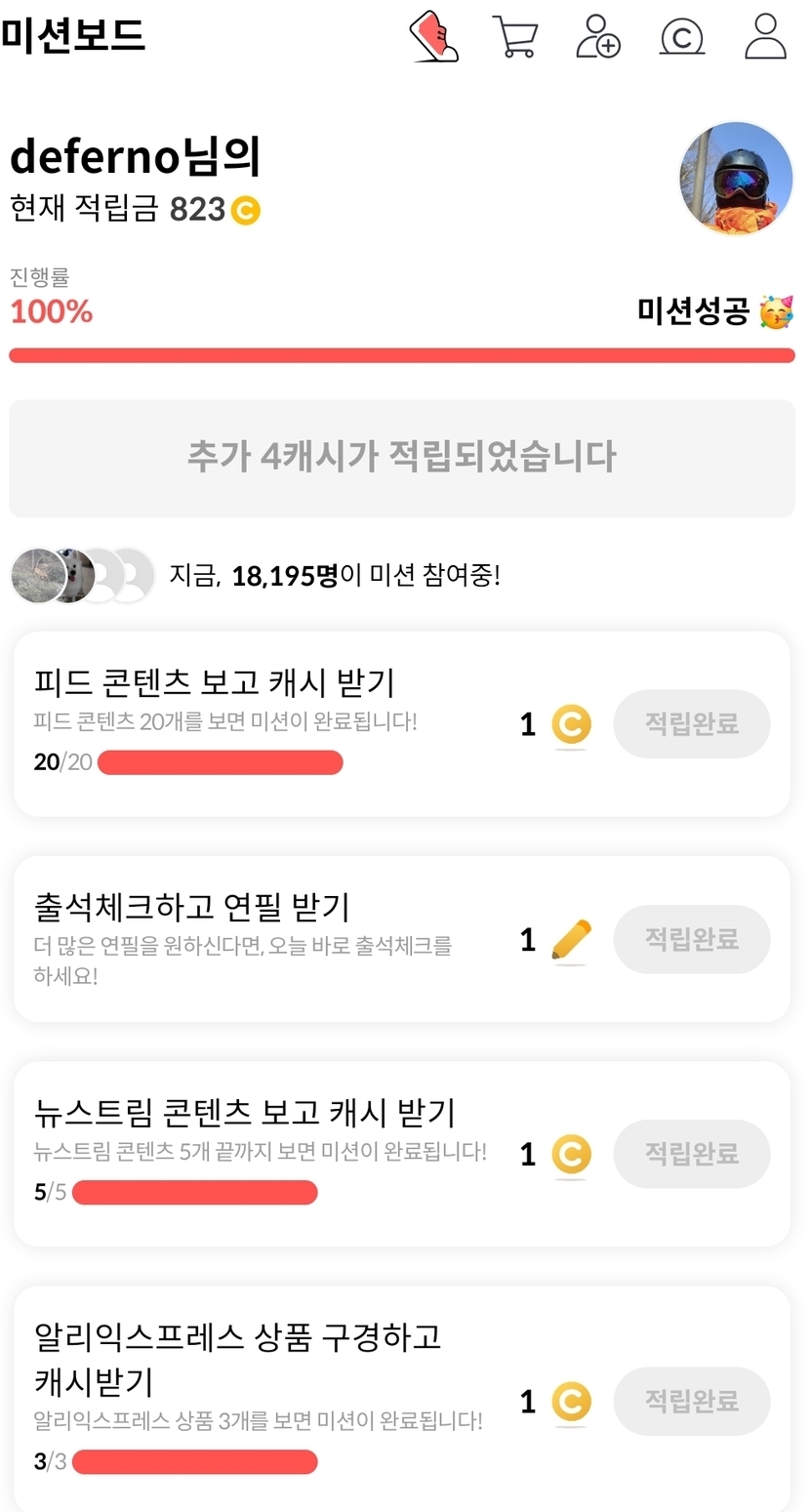The height and width of the screenshot is (1512, 810).
Task: Tap the coin icon on newstream mission
Action: coord(571,1154)
